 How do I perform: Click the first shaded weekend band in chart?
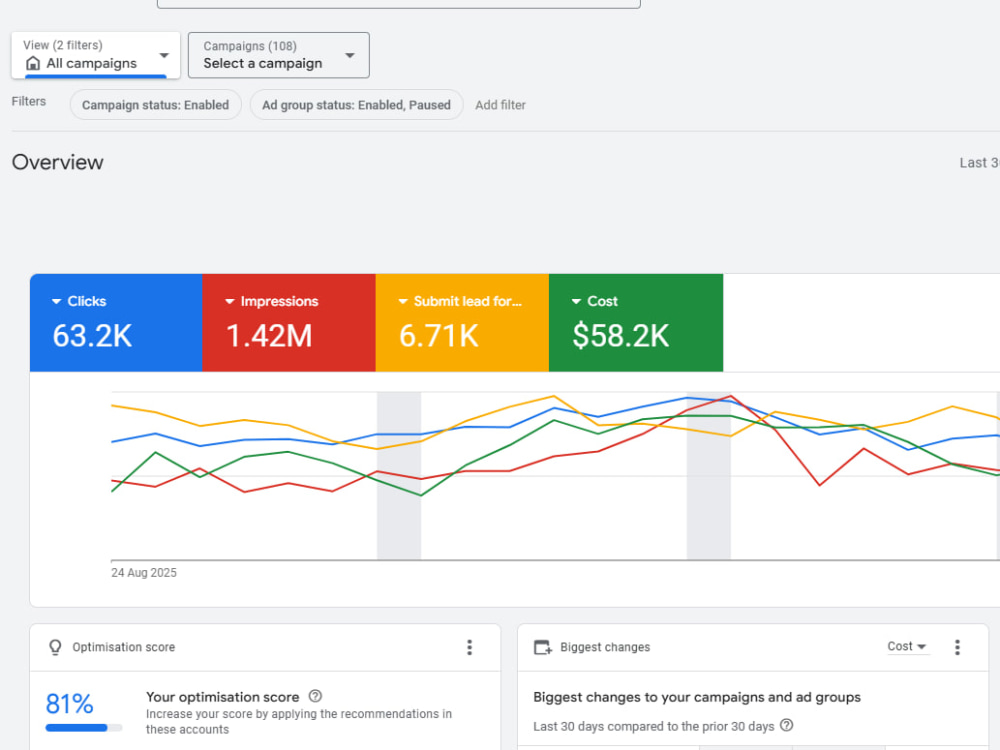pos(399,476)
